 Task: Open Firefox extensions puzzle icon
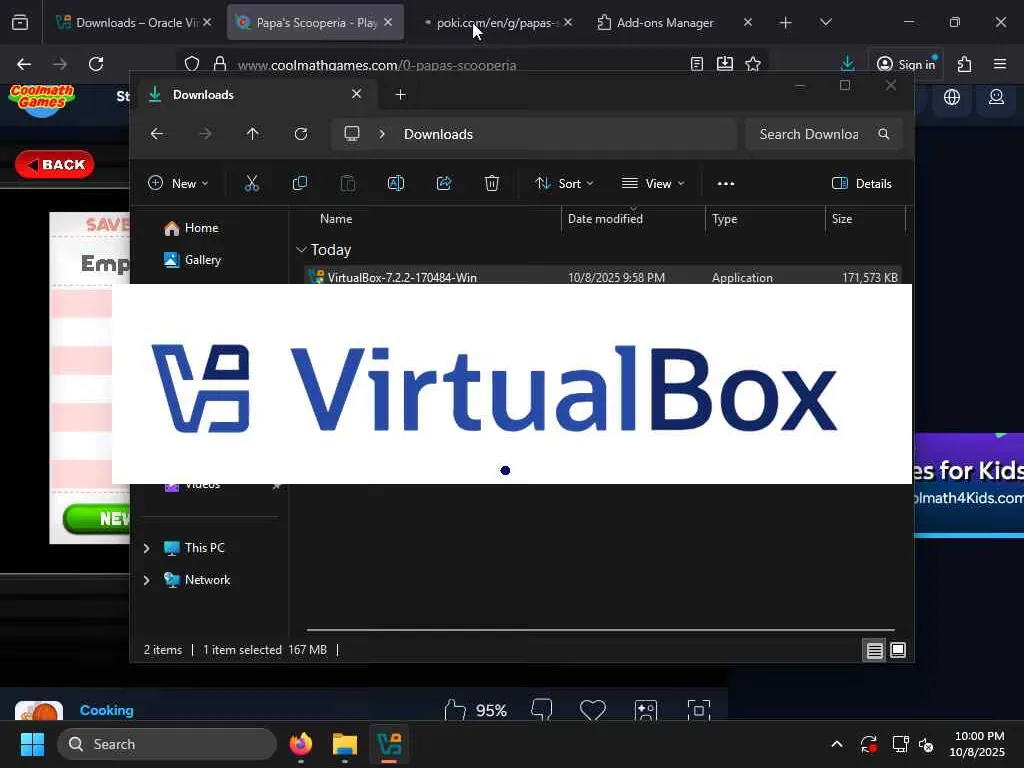964,64
